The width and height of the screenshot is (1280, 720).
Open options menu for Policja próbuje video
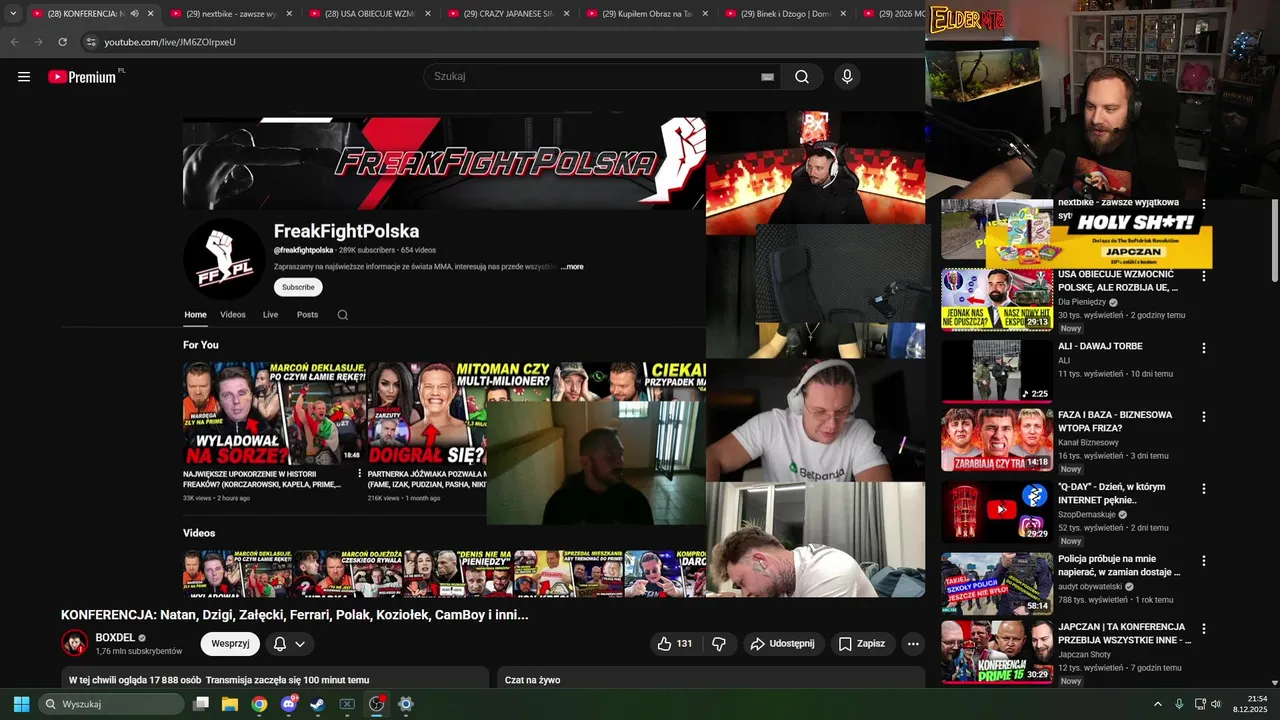click(x=1204, y=561)
